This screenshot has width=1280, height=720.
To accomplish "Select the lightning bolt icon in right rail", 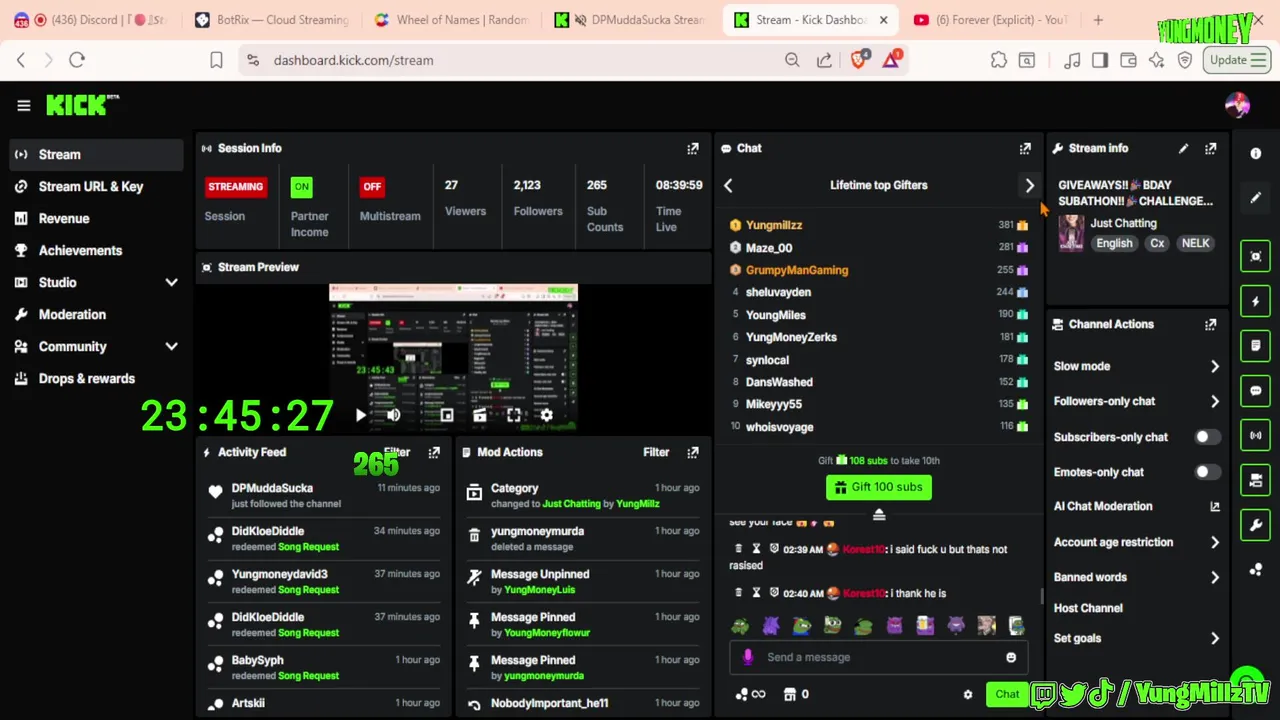I will 1256,301.
